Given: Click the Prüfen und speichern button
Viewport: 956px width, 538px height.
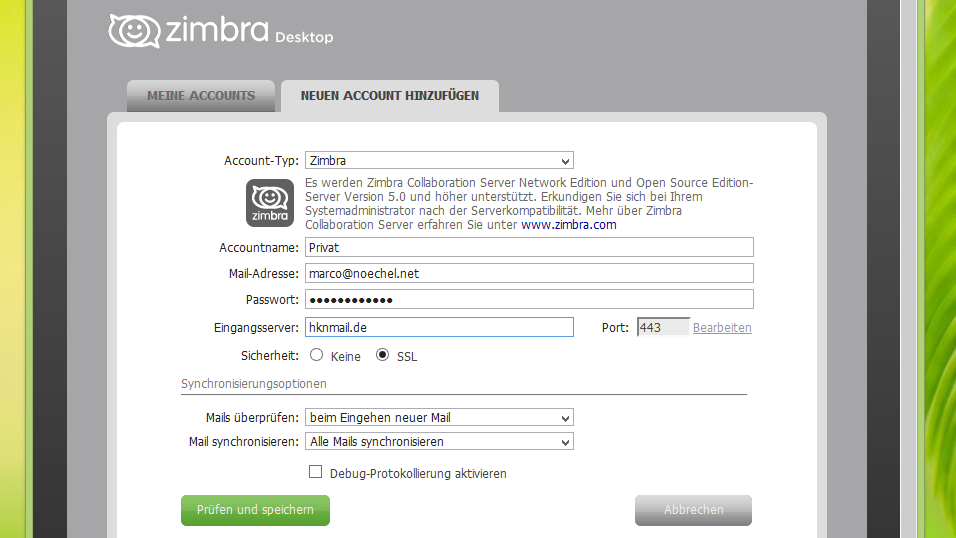Looking at the screenshot, I should tap(255, 510).
